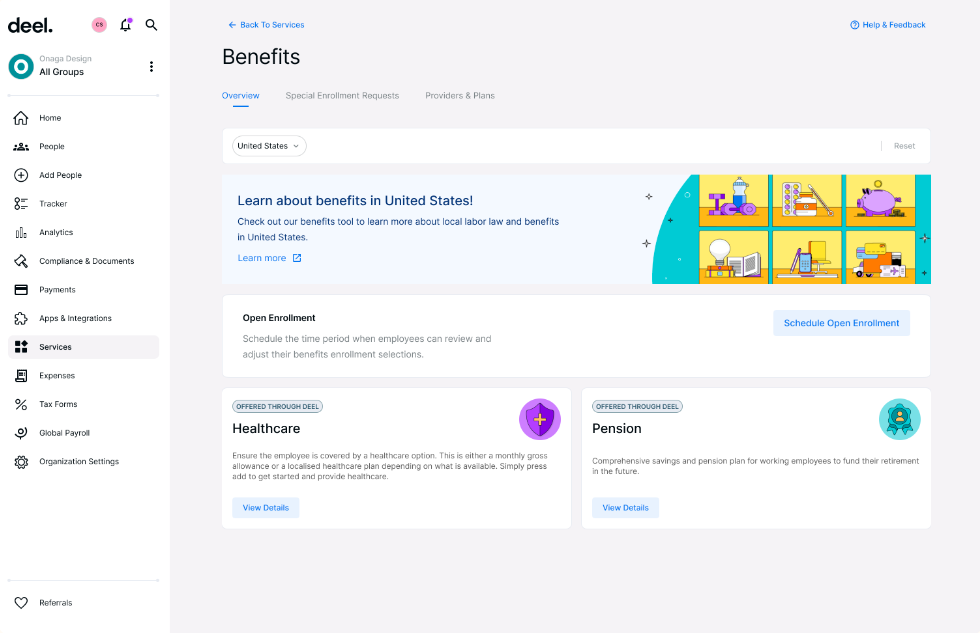Viewport: 980px width, 633px height.
Task: Open the notifications bell icon
Action: click(x=126, y=25)
